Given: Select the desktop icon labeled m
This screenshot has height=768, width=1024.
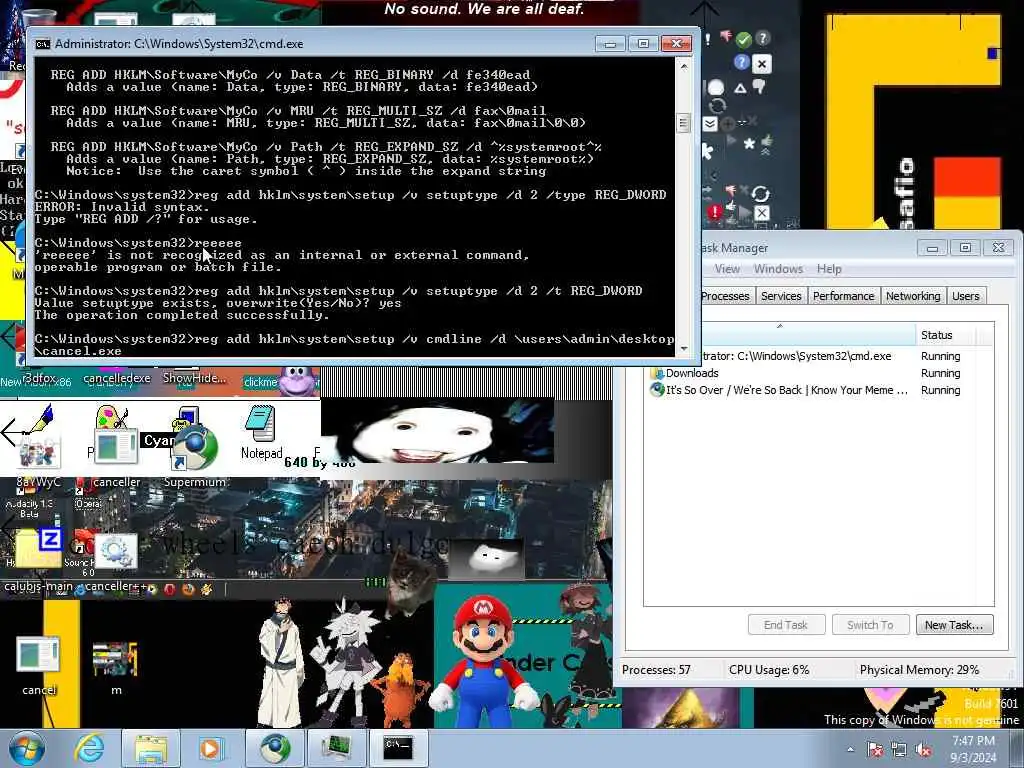Looking at the screenshot, I should pyautogui.click(x=115, y=666).
